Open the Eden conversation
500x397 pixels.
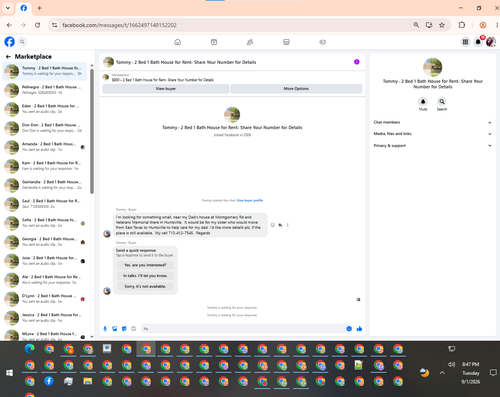tap(45, 109)
